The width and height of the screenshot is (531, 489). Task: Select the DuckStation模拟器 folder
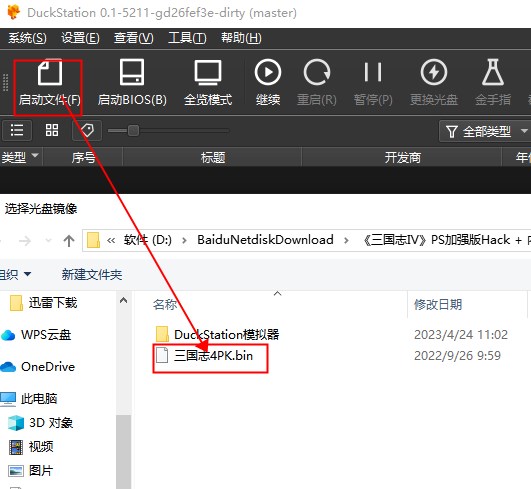click(217, 335)
